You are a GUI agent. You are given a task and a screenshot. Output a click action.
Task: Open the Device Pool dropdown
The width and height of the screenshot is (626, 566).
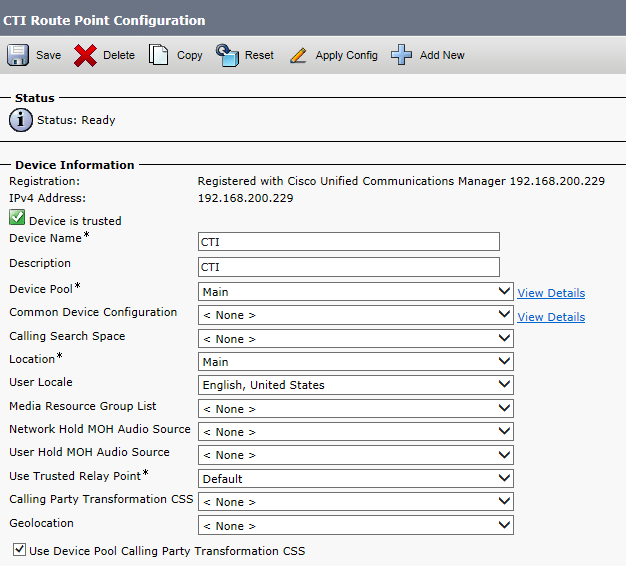click(356, 292)
